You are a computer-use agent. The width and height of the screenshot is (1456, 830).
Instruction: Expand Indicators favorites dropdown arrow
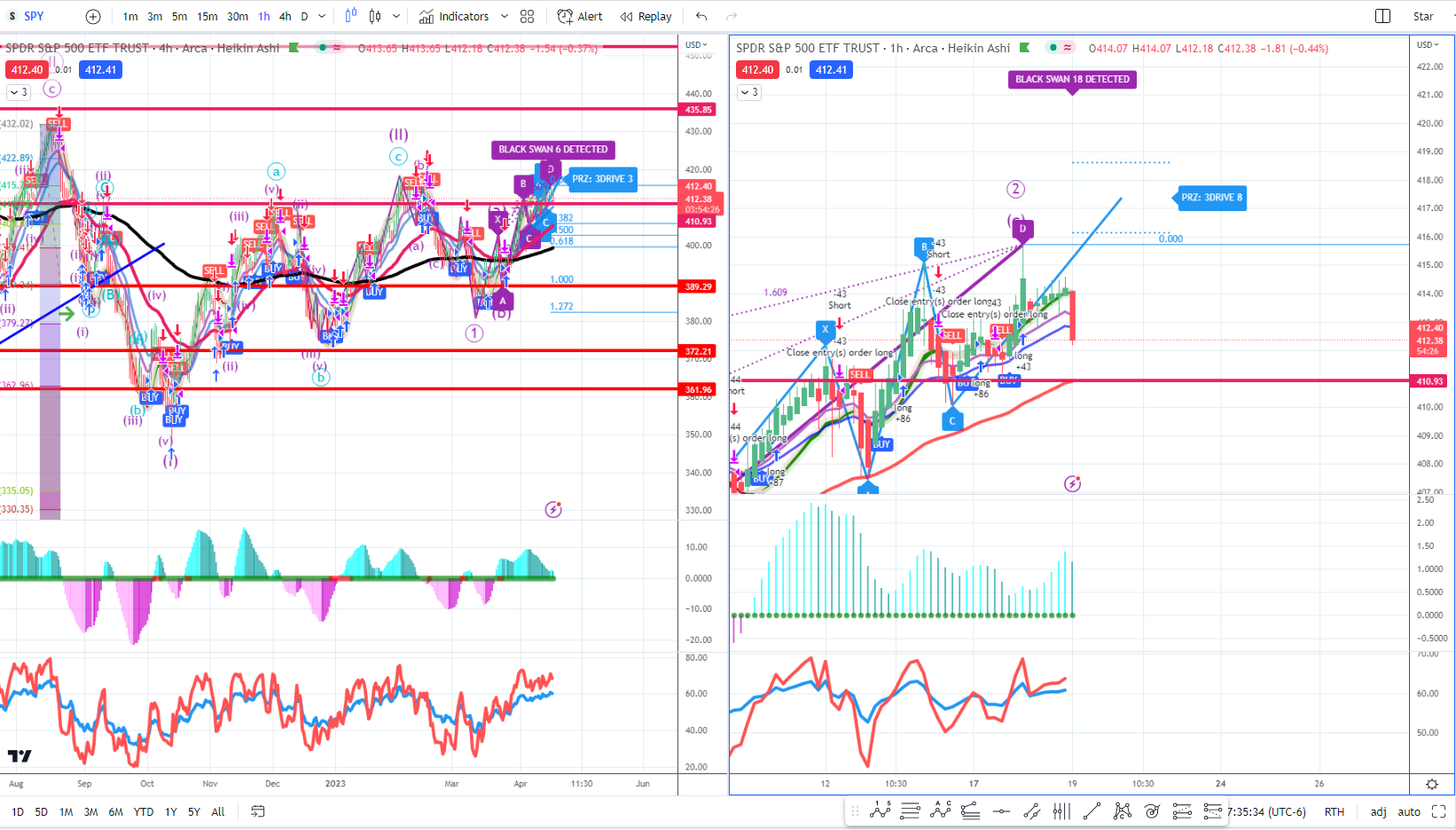click(505, 16)
